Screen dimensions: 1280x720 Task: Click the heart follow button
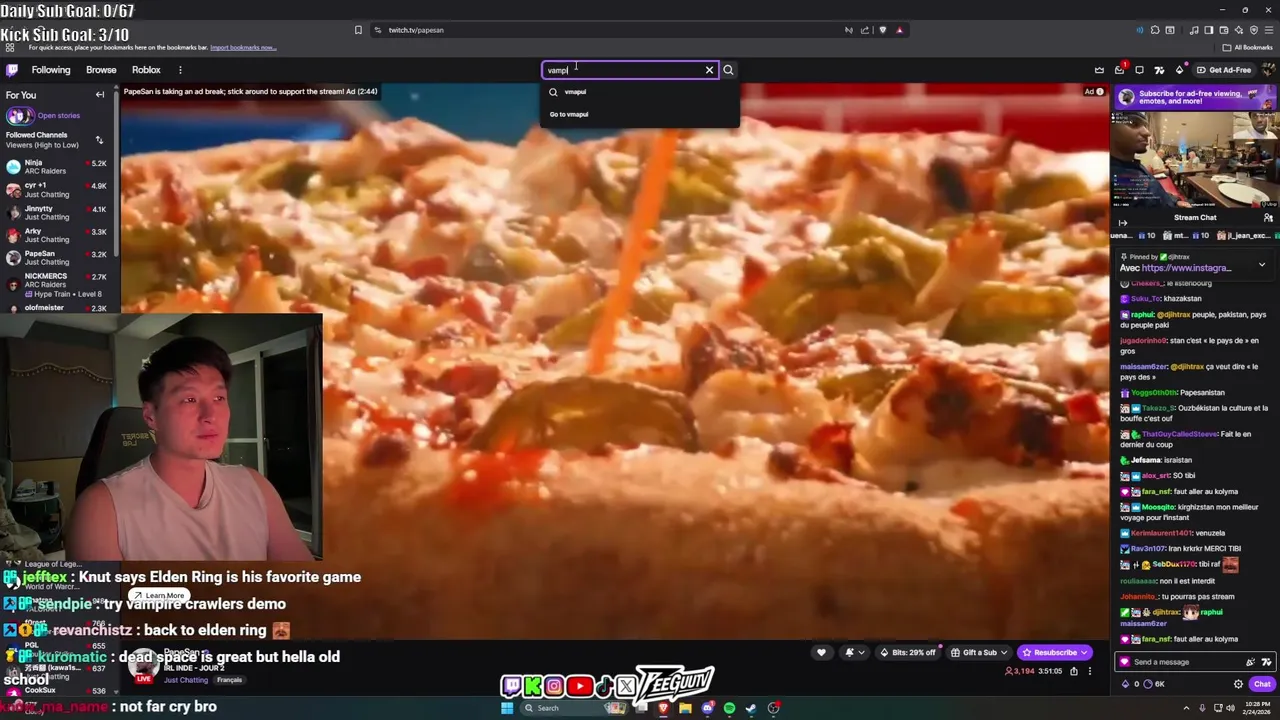821,652
